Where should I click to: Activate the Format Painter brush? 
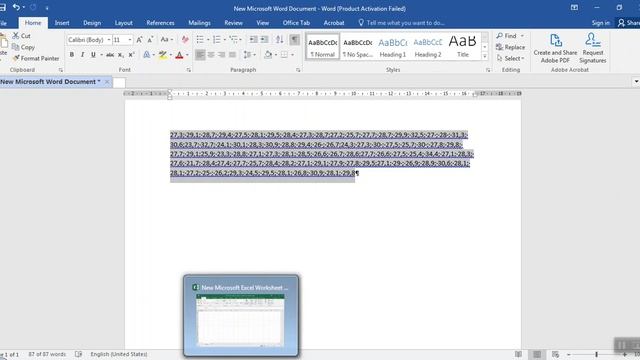point(16,58)
